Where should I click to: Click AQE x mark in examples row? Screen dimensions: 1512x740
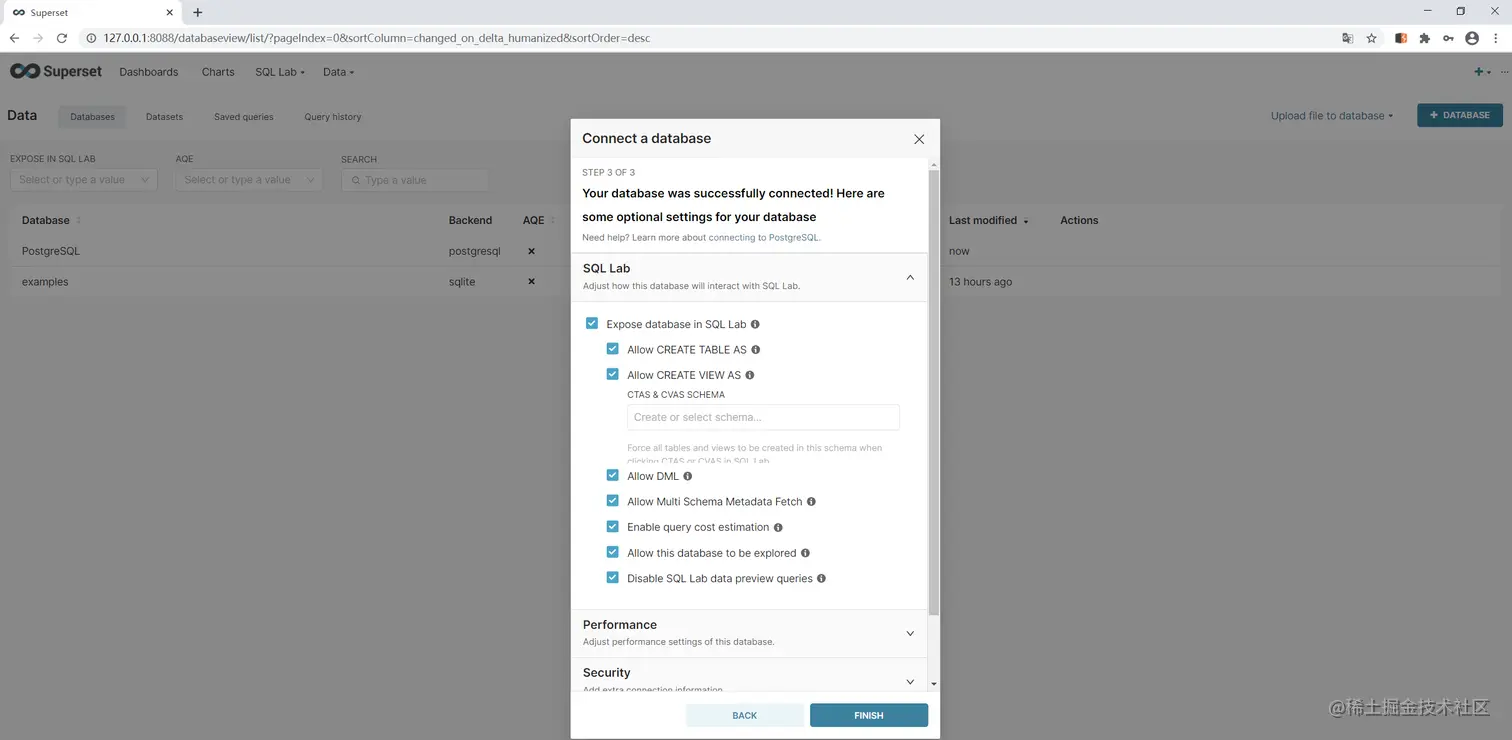point(531,282)
